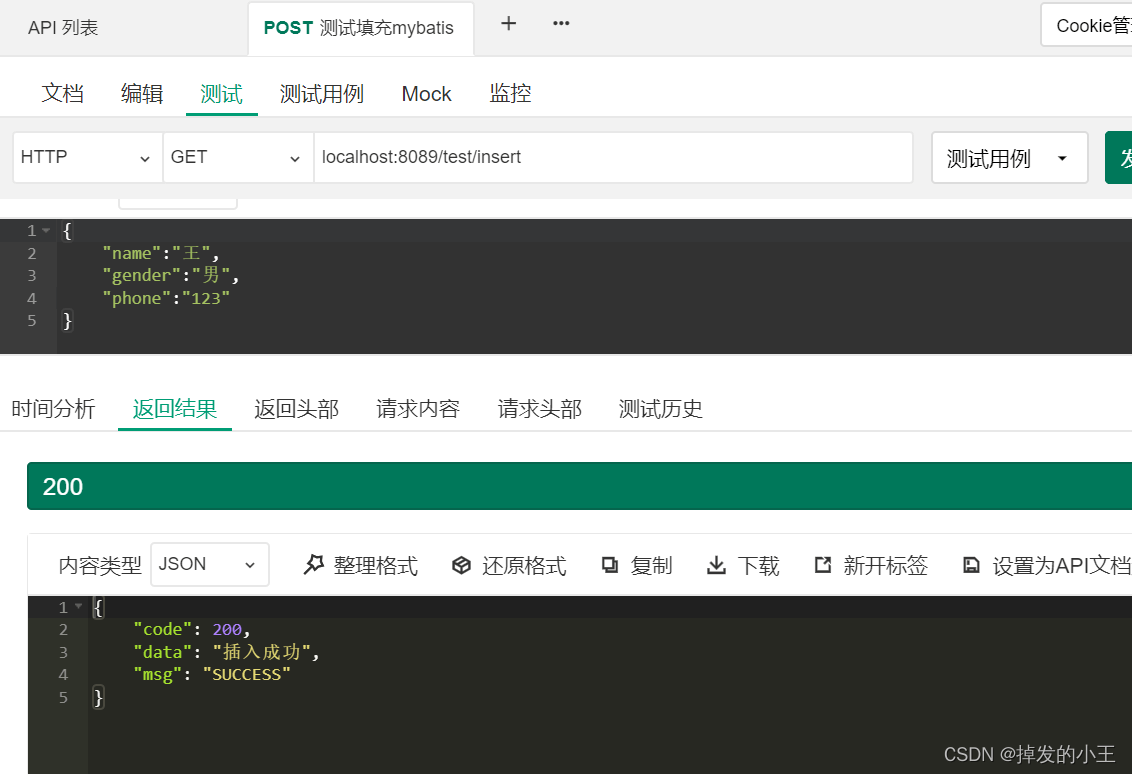
Task: Click the copy (复制) icon
Action: pyautogui.click(x=610, y=565)
